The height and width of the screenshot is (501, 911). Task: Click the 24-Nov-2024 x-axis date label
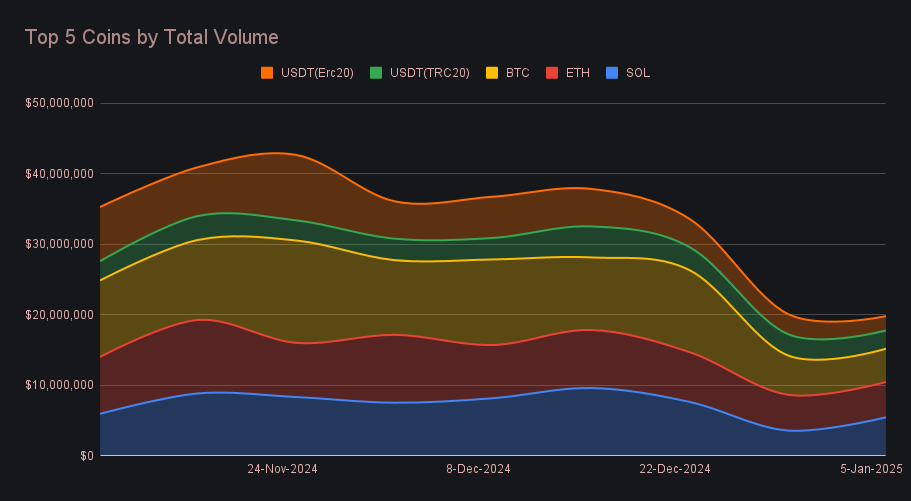pos(282,469)
